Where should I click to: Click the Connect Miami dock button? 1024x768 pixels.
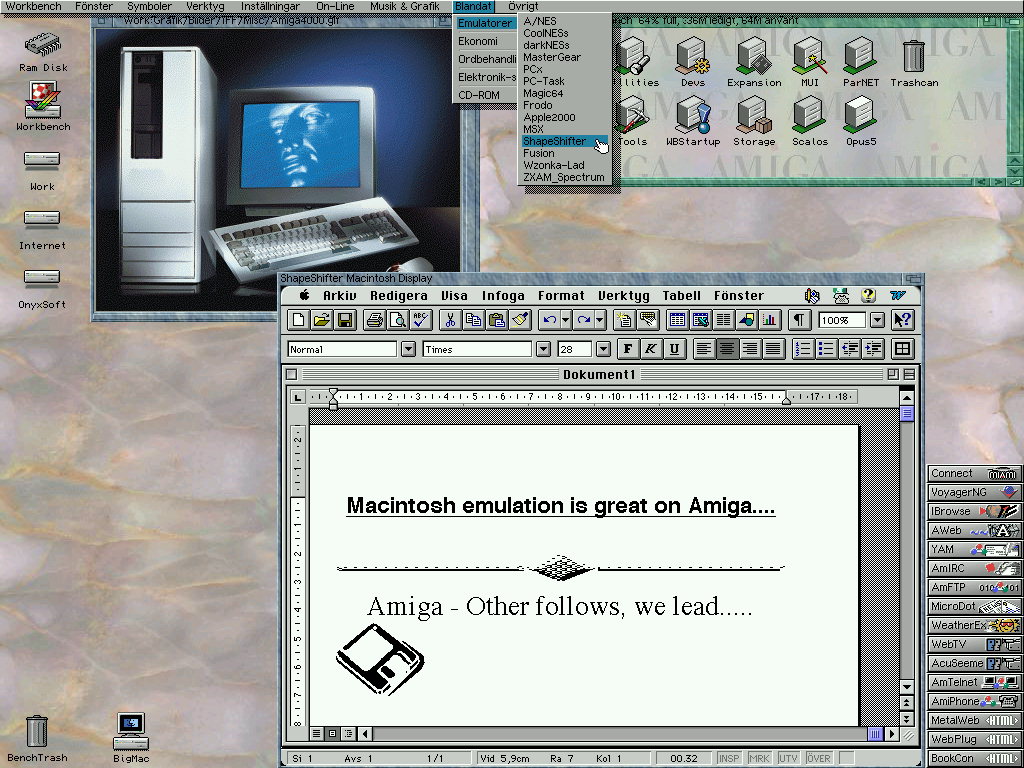pos(974,473)
